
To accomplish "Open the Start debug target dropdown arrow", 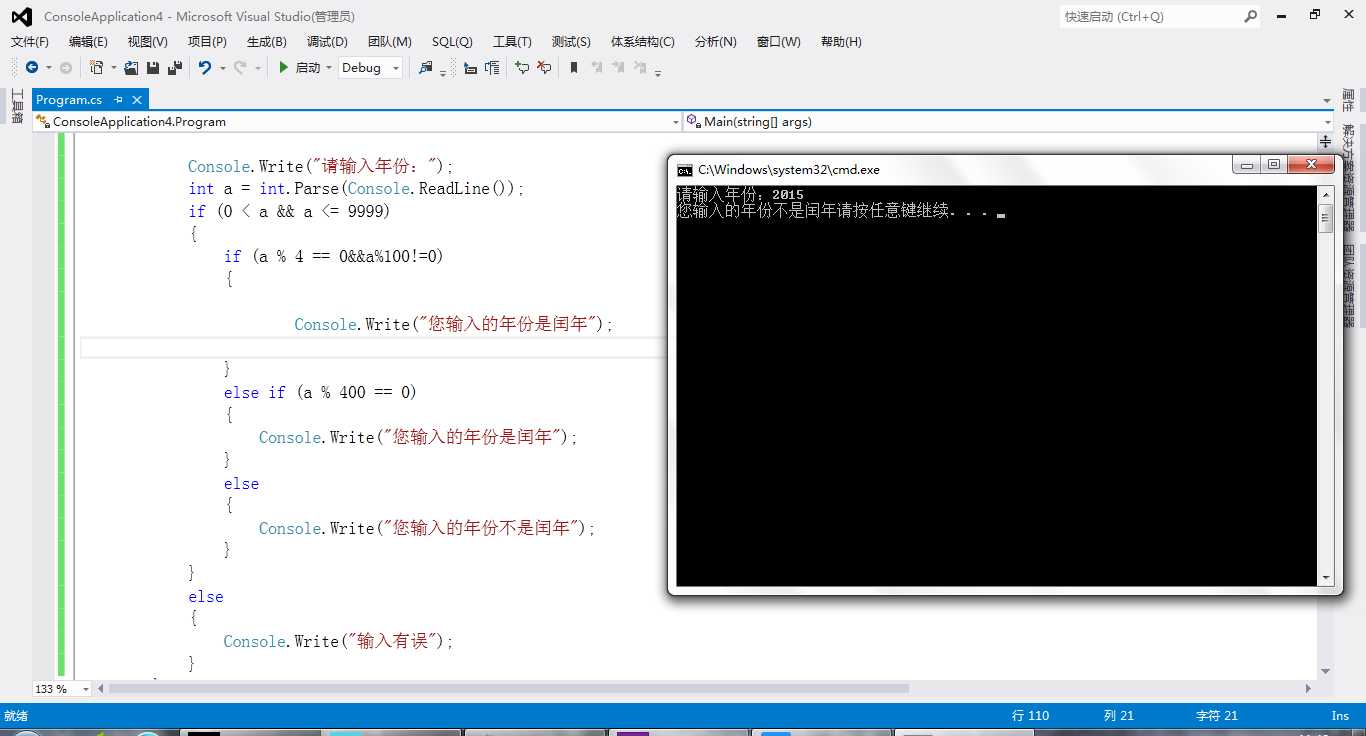I will click(328, 68).
